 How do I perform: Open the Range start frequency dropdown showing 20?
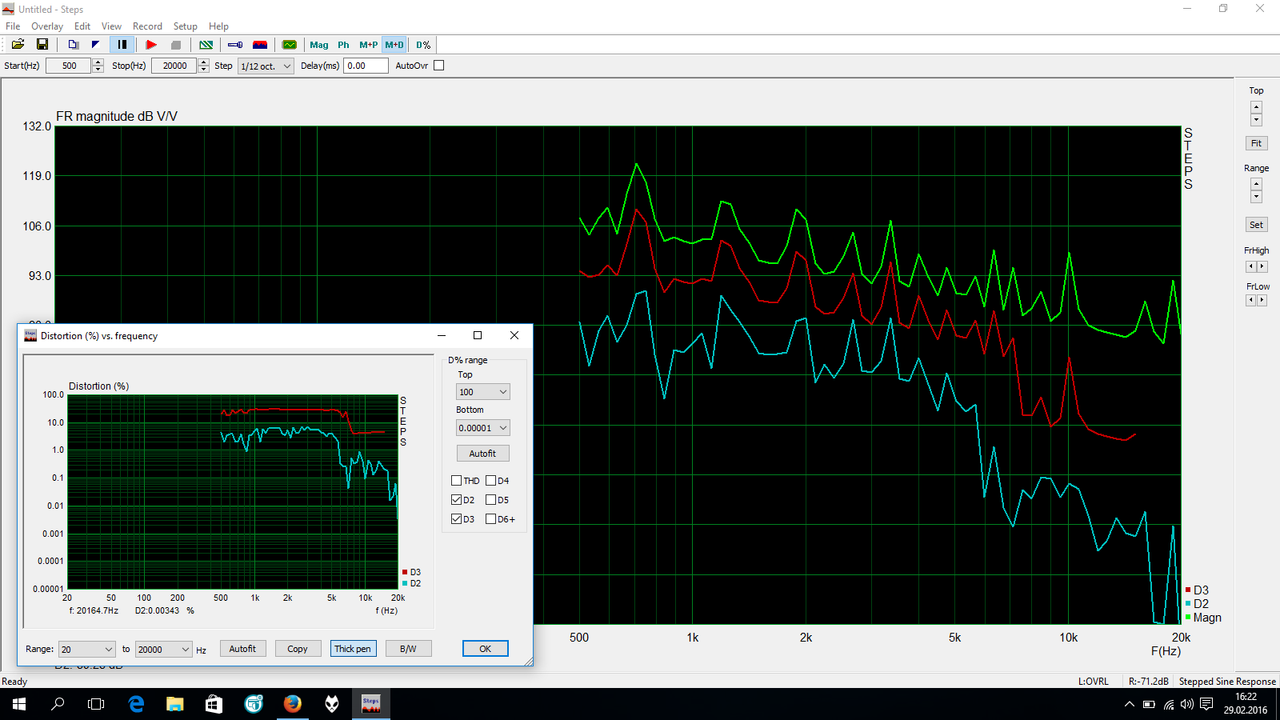click(86, 649)
